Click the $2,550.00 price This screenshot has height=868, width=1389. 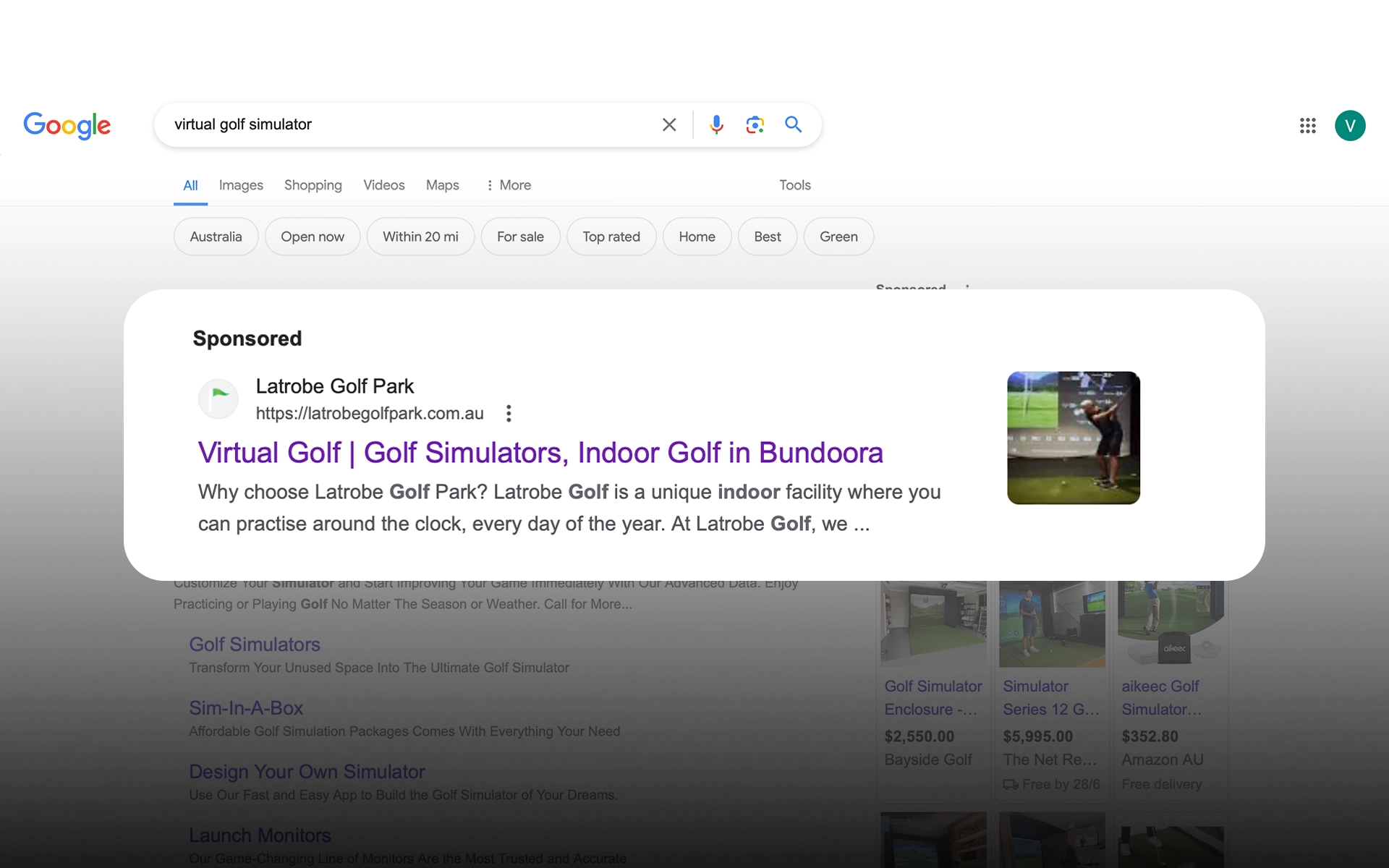pos(919,736)
